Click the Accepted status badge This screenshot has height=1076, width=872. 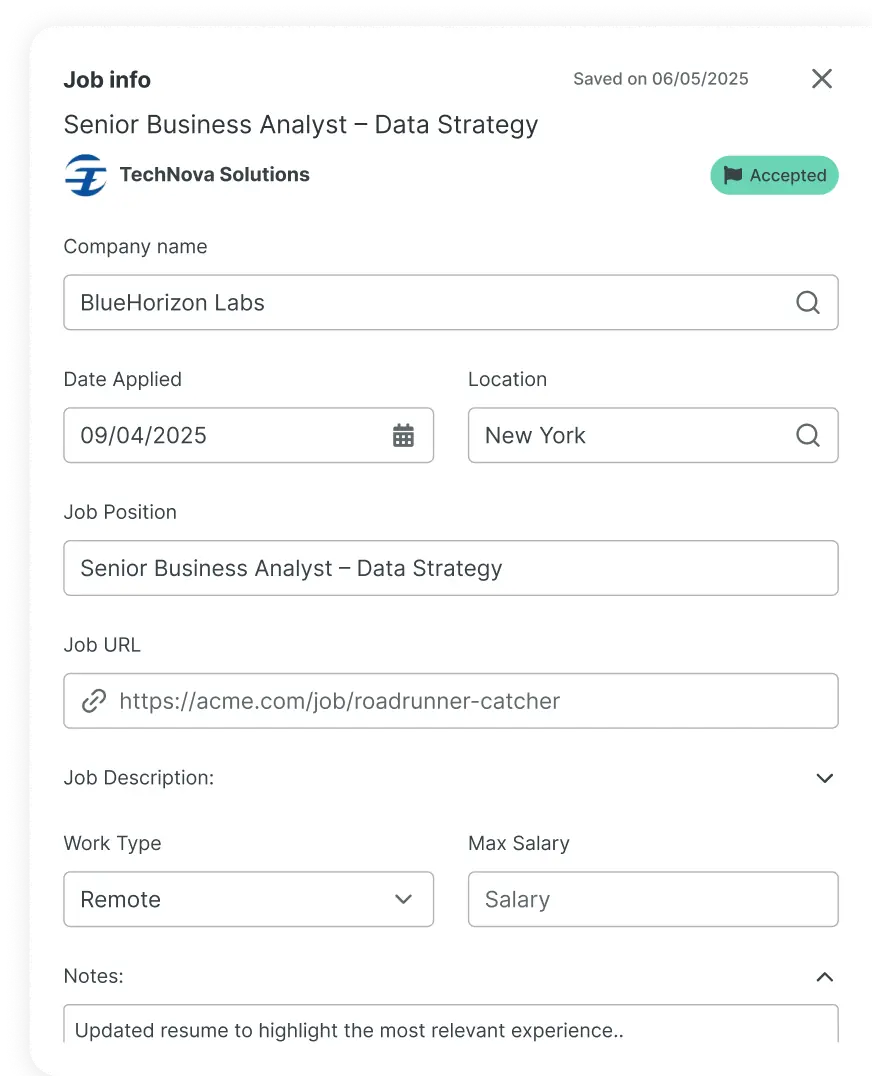point(775,175)
